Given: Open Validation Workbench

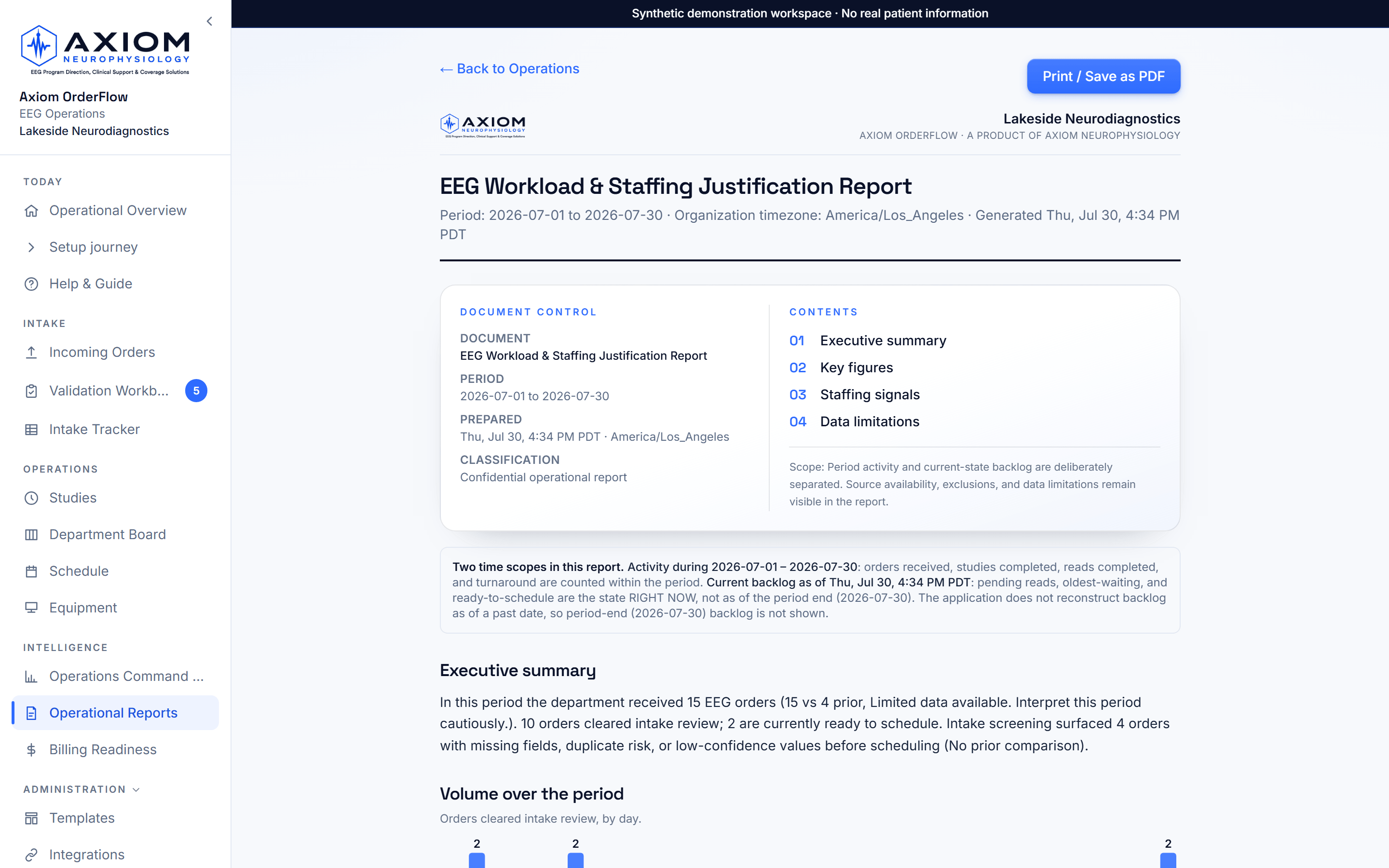Looking at the screenshot, I should 115,391.
